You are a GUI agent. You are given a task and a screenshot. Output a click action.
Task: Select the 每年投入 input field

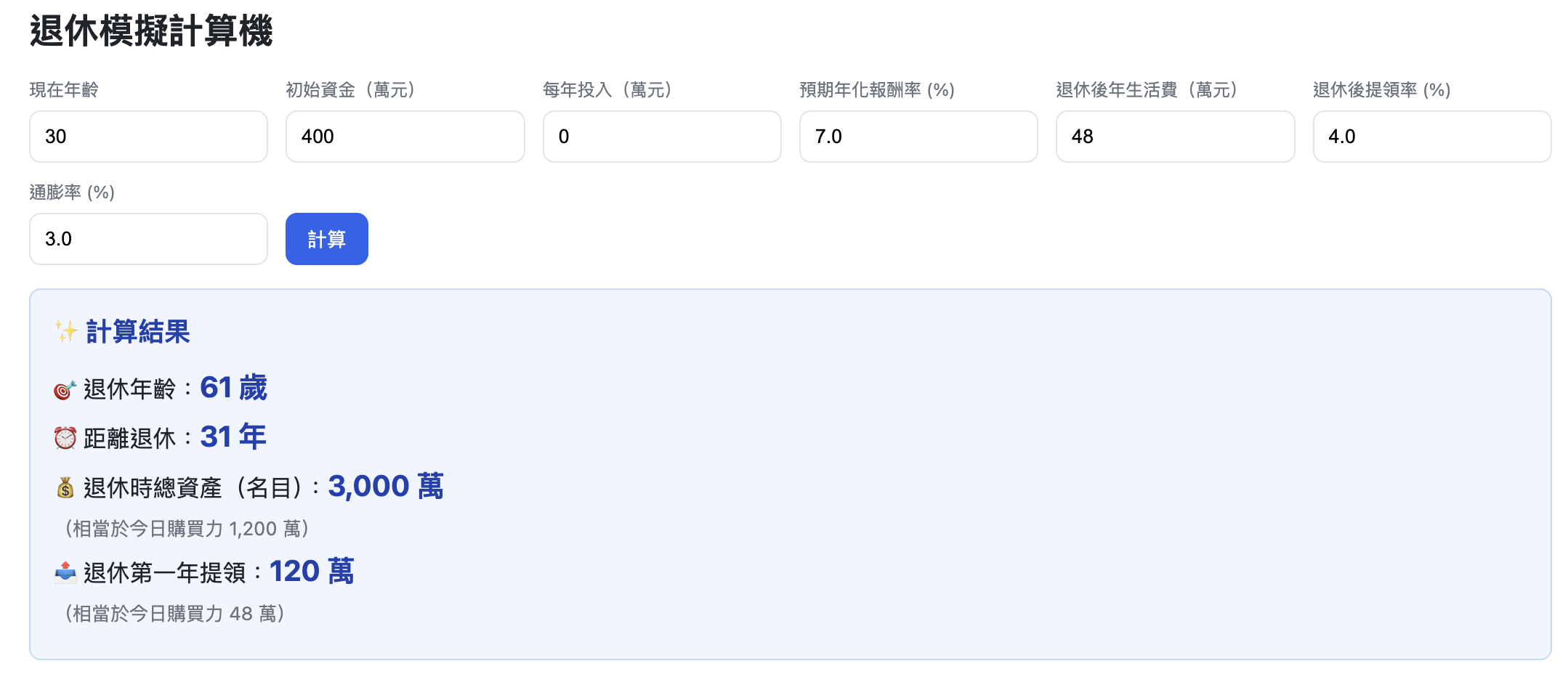tap(661, 137)
